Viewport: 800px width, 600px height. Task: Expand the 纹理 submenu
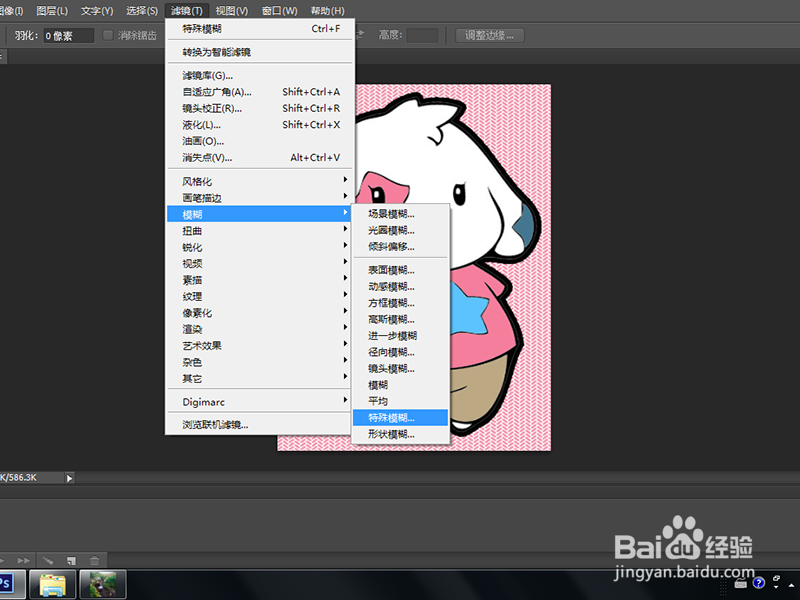pyautogui.click(x=260, y=296)
